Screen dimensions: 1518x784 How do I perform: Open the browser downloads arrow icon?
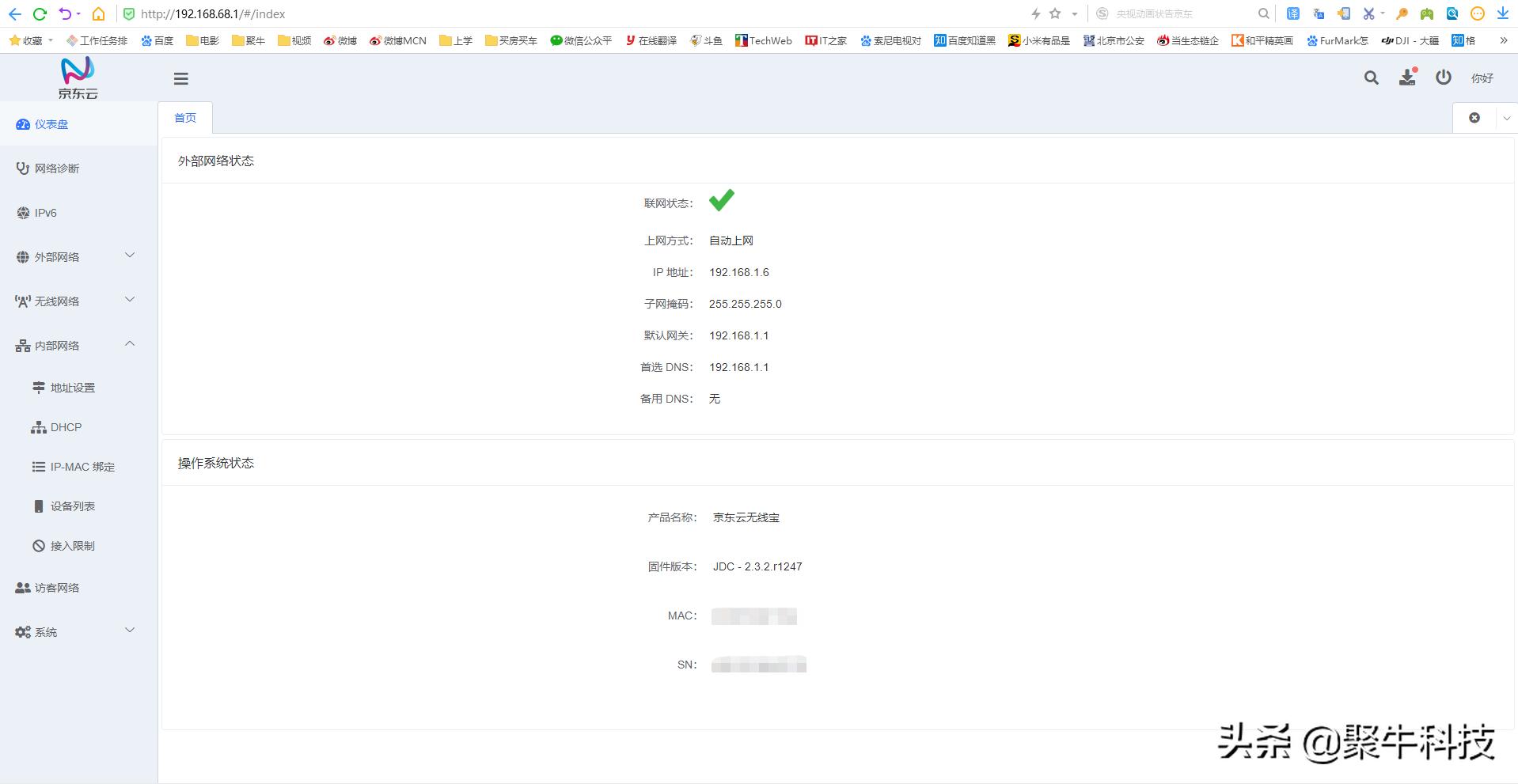1502,13
